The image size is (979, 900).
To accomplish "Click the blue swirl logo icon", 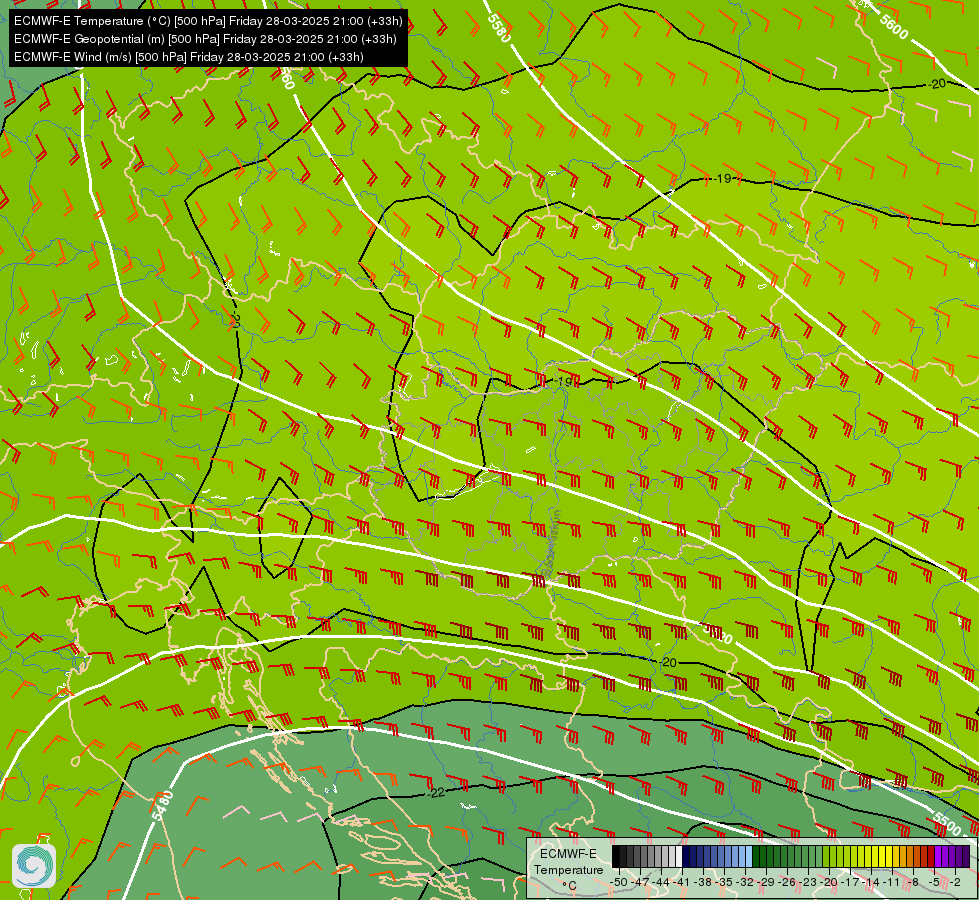I will [x=34, y=866].
